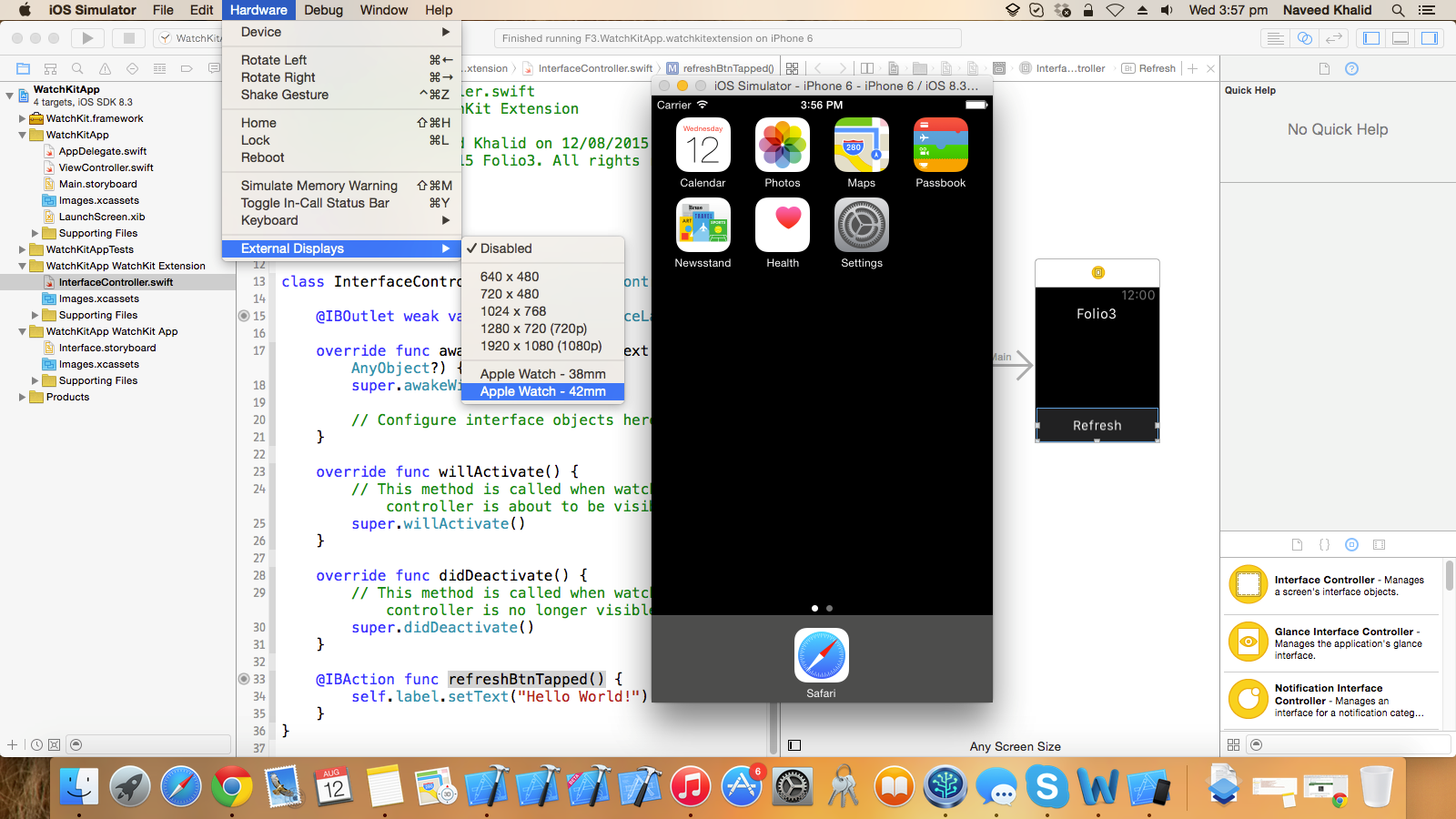Open the Quick Help inspector tab
The height and width of the screenshot is (819, 1456).
1350,67
